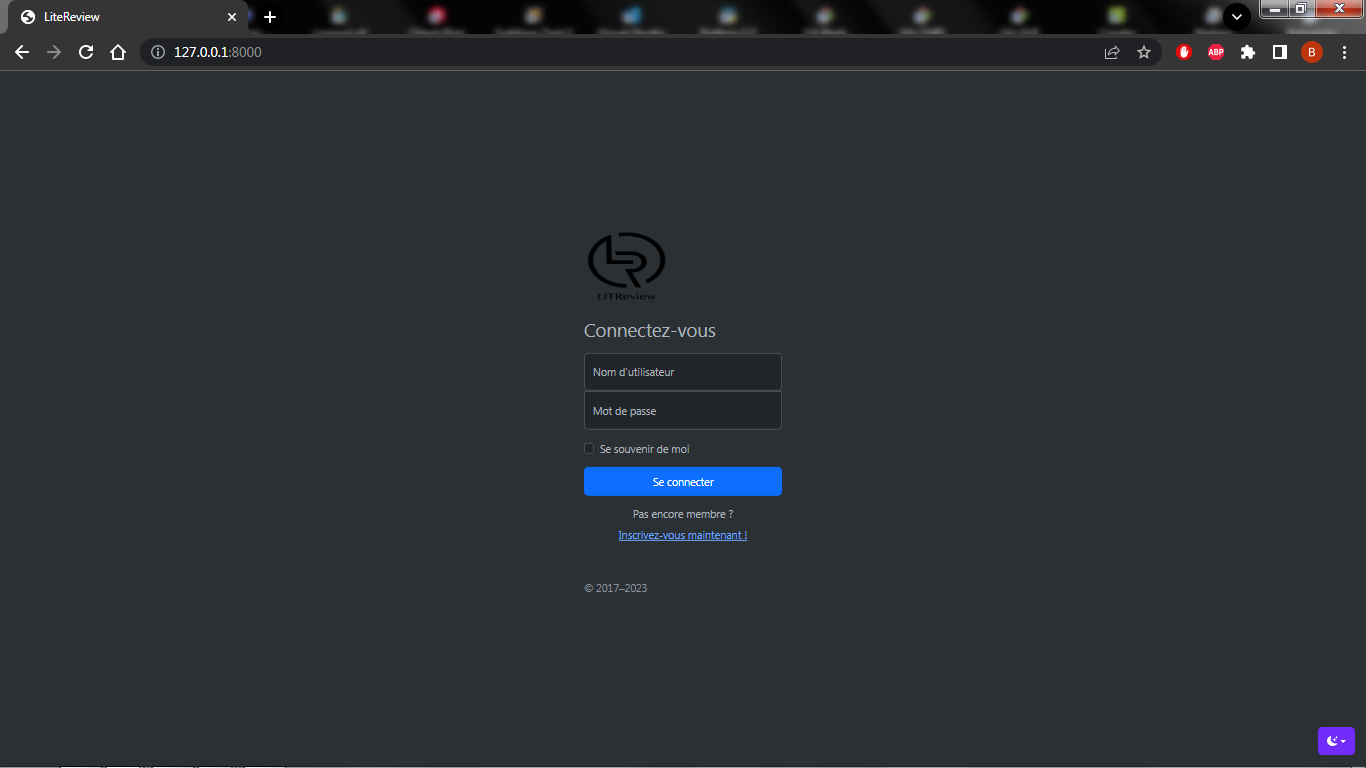Click the address bar URL 127.0.0.1:8000
Screen dimensions: 1366x768
(x=217, y=52)
